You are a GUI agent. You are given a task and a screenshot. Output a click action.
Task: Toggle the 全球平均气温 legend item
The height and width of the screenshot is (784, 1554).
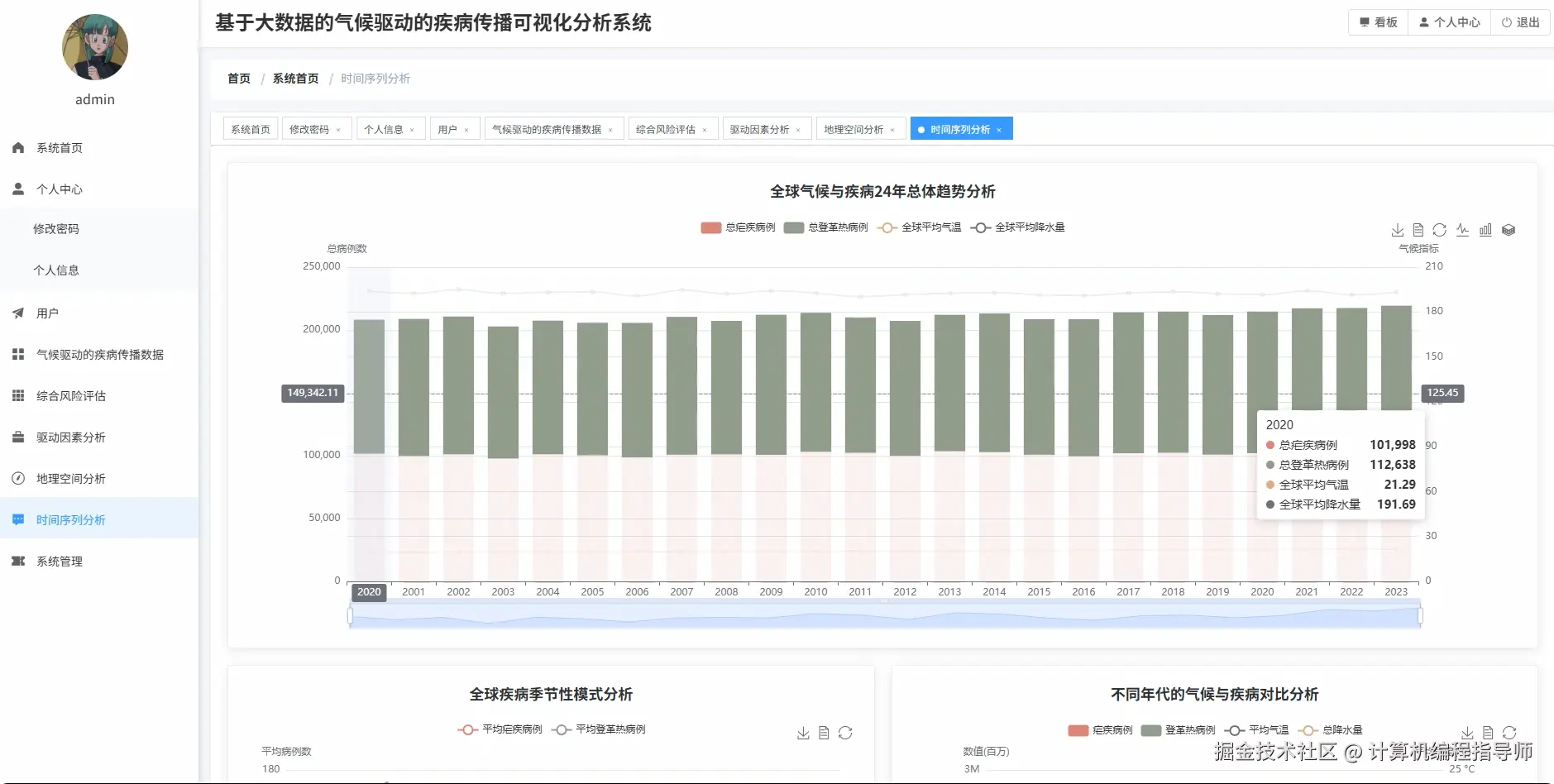coord(923,227)
